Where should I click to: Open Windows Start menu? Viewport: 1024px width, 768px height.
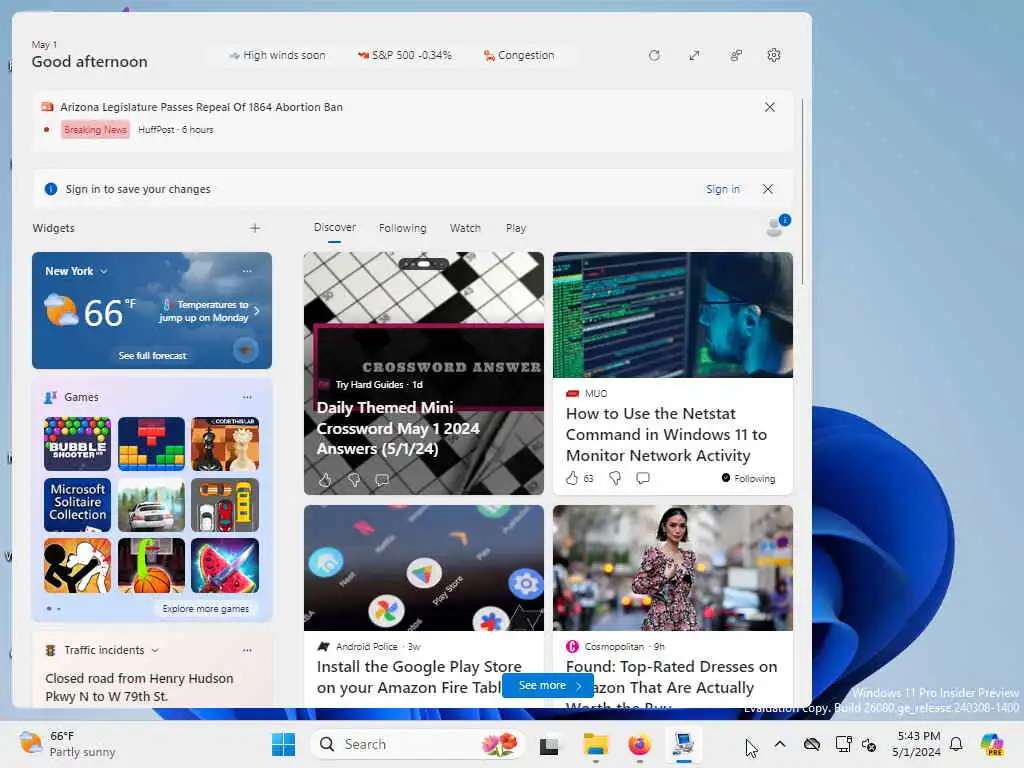point(283,744)
